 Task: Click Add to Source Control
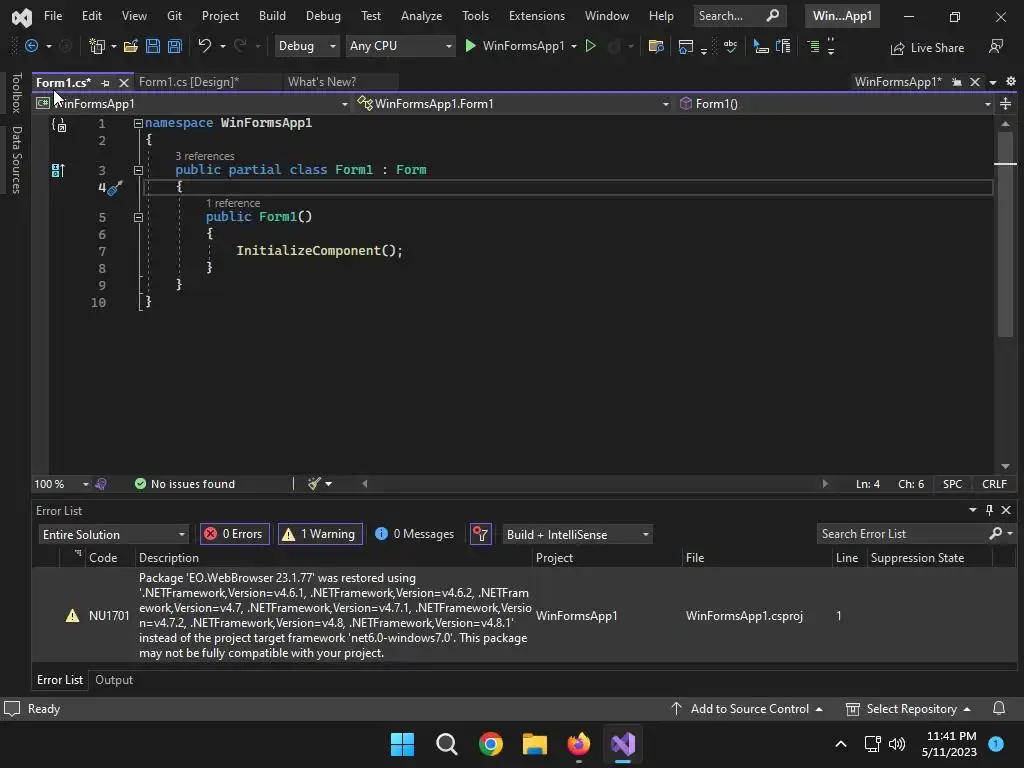coord(746,709)
